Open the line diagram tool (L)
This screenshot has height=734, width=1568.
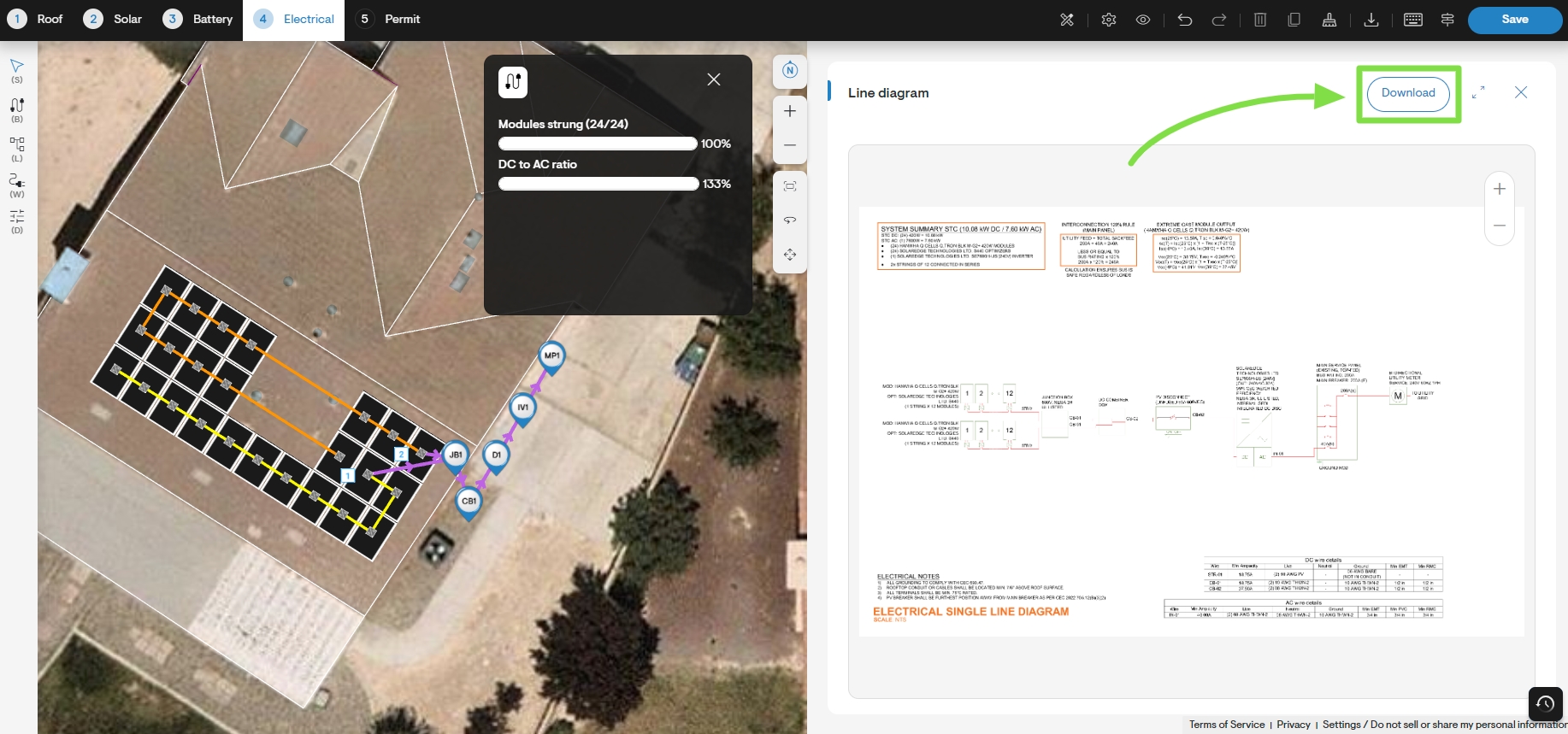(17, 149)
